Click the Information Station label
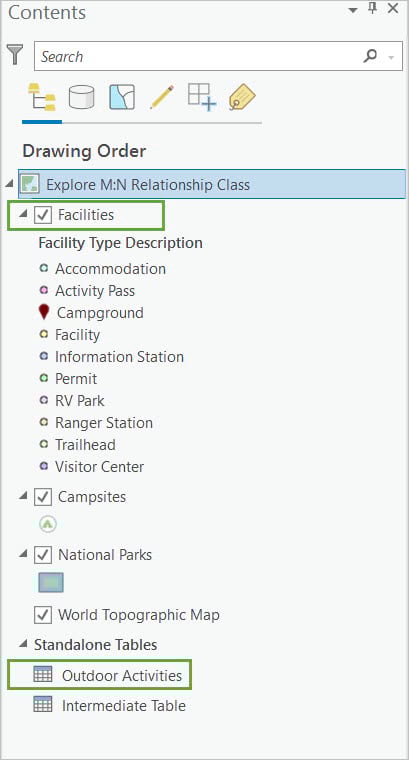Image resolution: width=409 pixels, height=760 pixels. click(120, 357)
